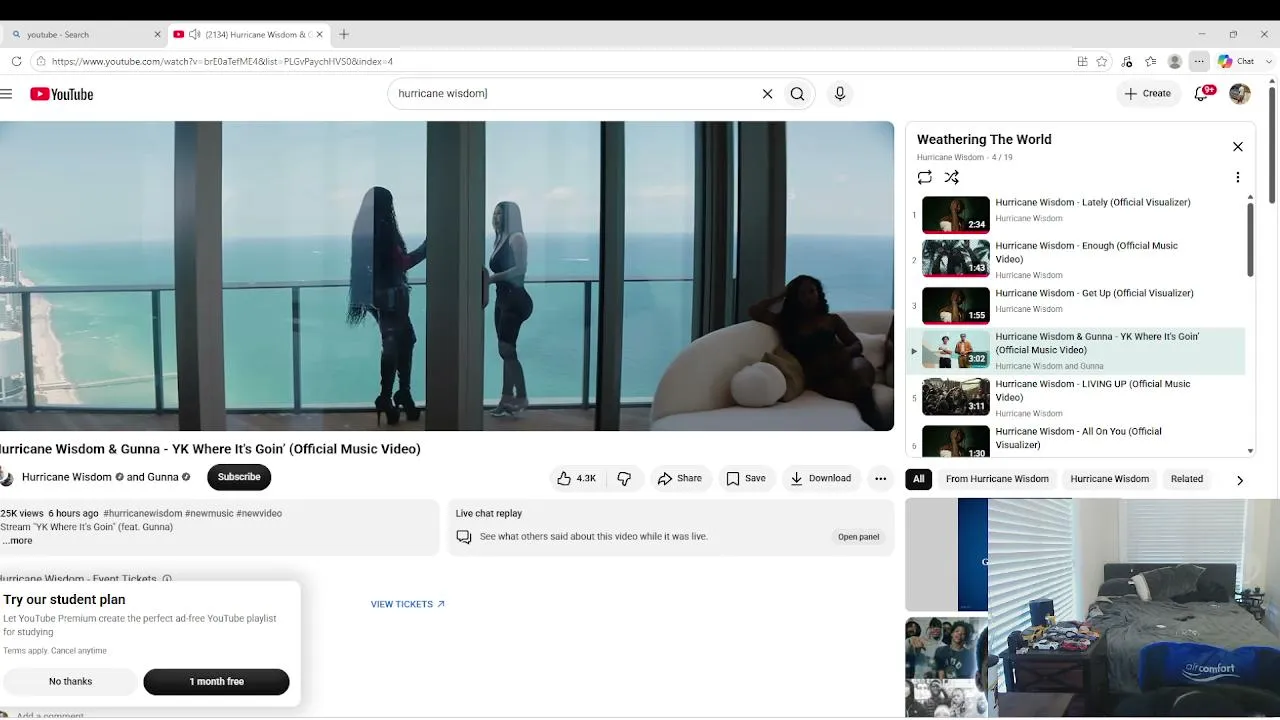The height and width of the screenshot is (720, 1280).
Task: Open more actions under the video
Action: coord(880,478)
